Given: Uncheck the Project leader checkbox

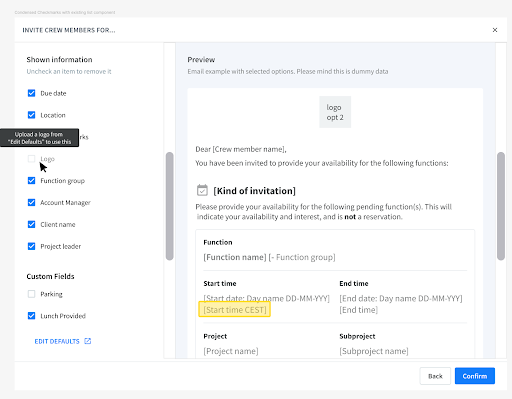Looking at the screenshot, I should point(31,246).
